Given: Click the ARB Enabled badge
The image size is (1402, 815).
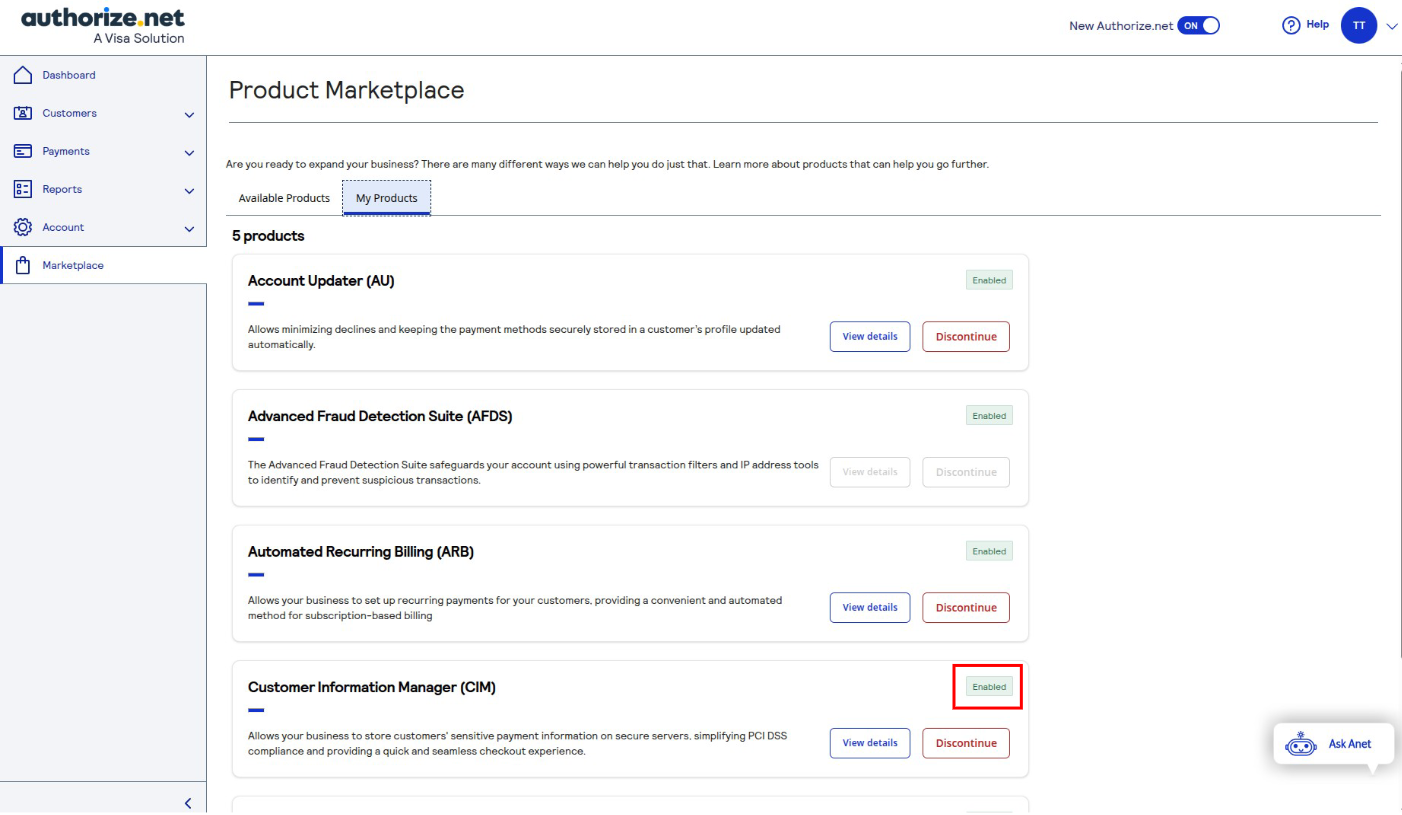Looking at the screenshot, I should (989, 551).
